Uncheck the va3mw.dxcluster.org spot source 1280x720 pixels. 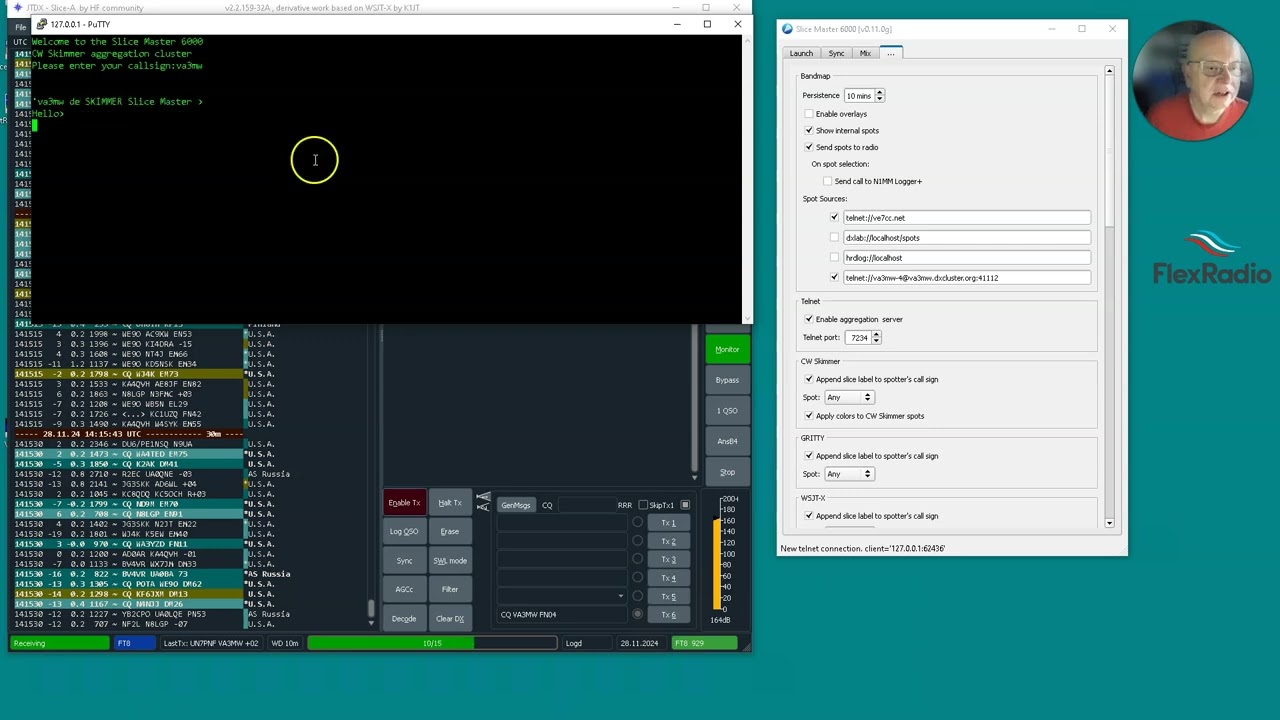click(835, 278)
